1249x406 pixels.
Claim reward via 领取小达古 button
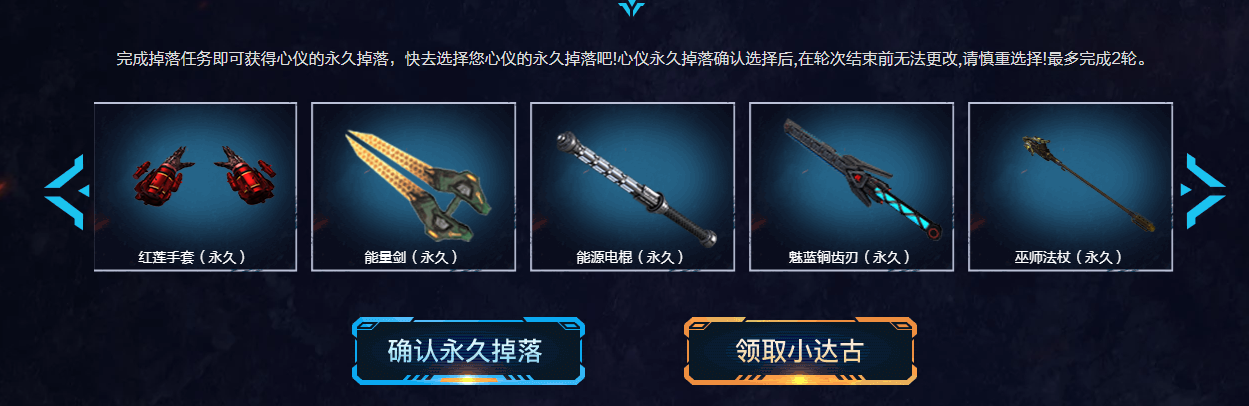(x=800, y=351)
